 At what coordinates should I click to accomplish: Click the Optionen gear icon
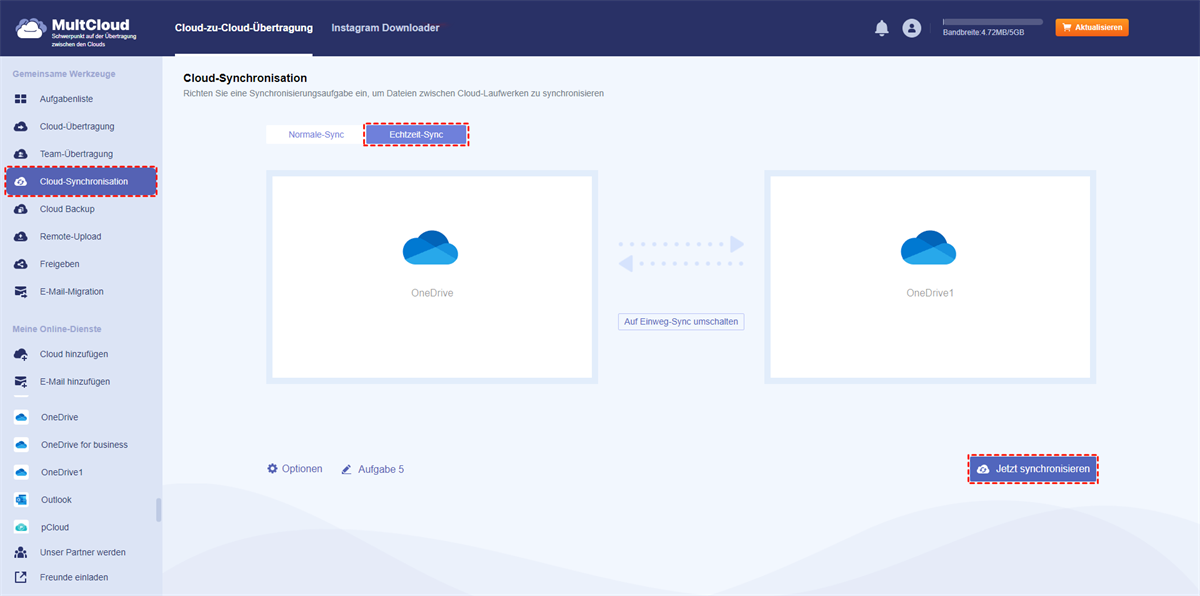pyautogui.click(x=272, y=468)
